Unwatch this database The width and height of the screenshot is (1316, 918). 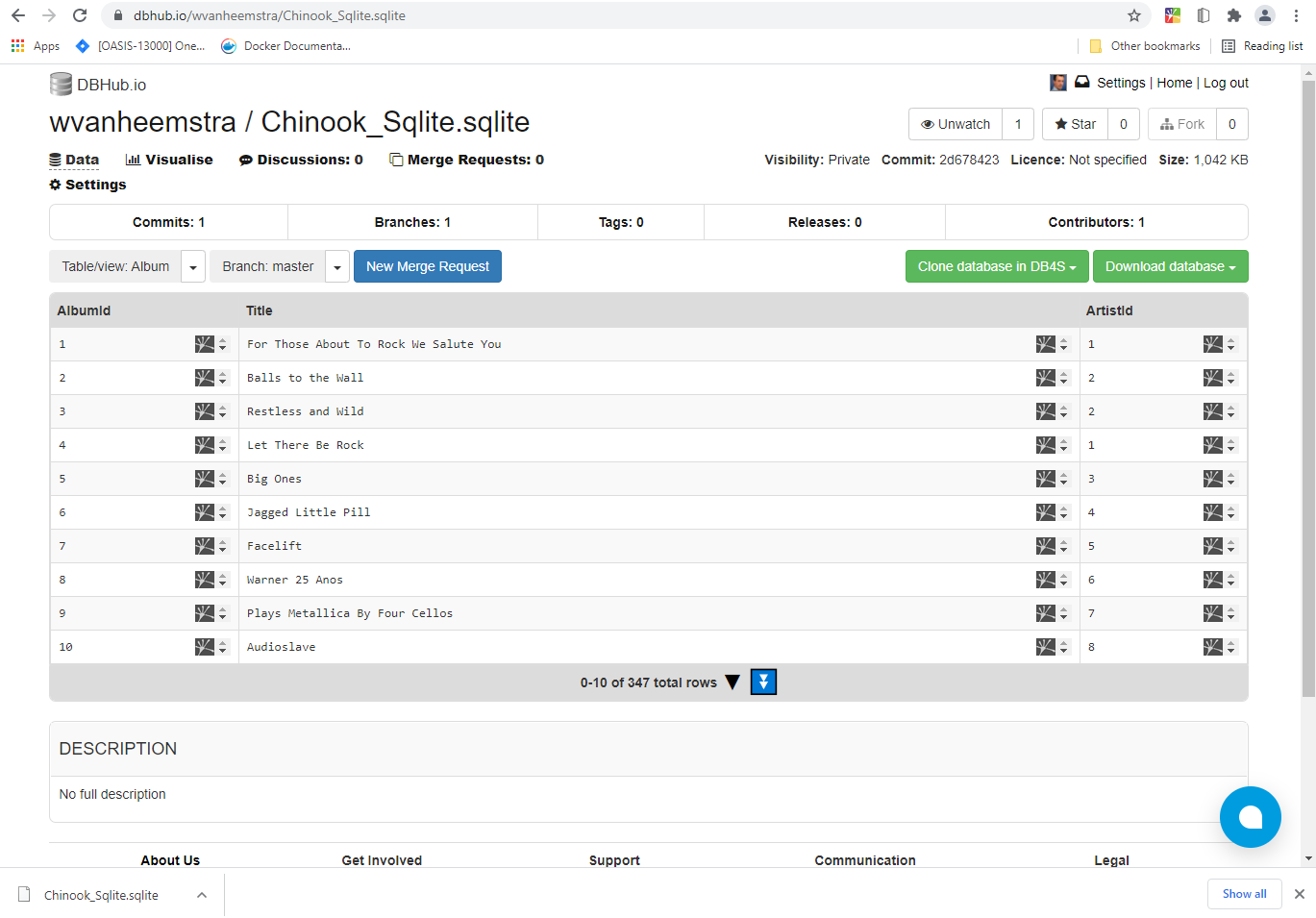click(956, 124)
